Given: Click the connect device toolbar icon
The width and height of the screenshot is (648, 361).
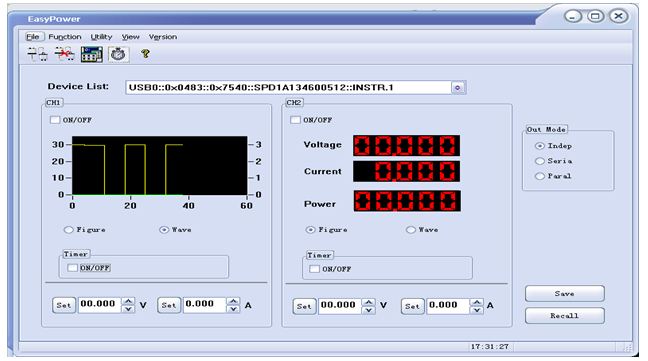Looking at the screenshot, I should click(x=37, y=54).
